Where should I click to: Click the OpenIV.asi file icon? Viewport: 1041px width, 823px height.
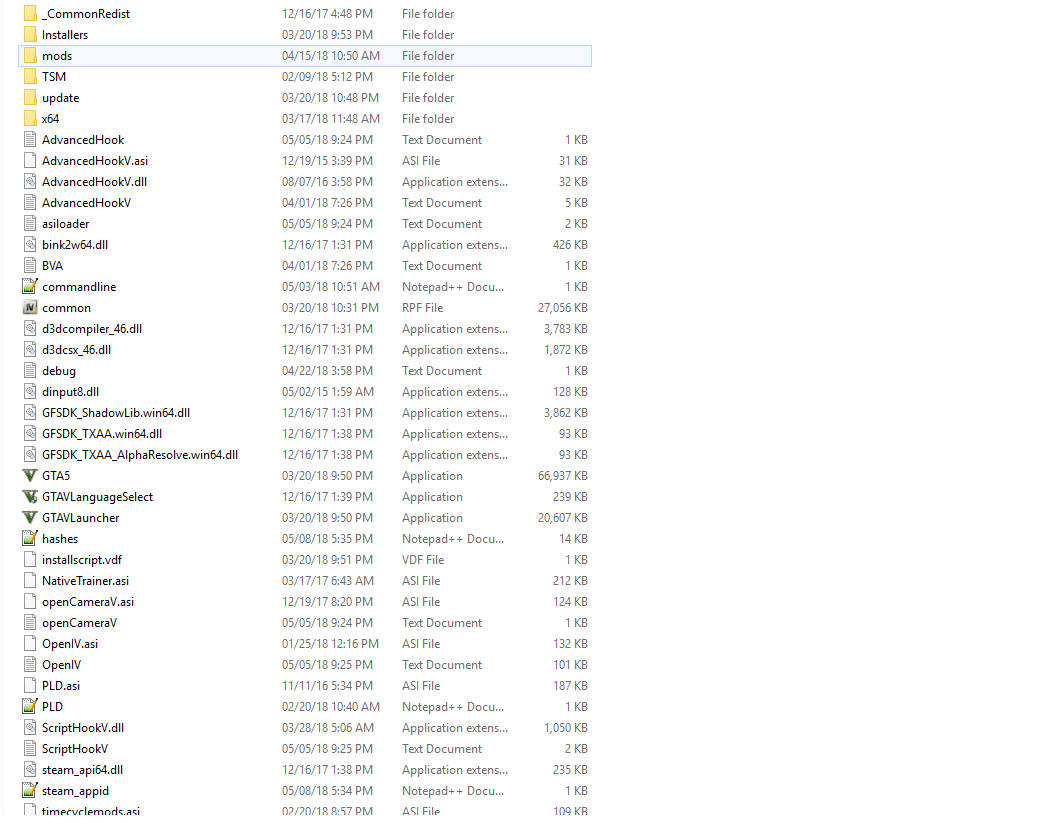tap(30, 644)
